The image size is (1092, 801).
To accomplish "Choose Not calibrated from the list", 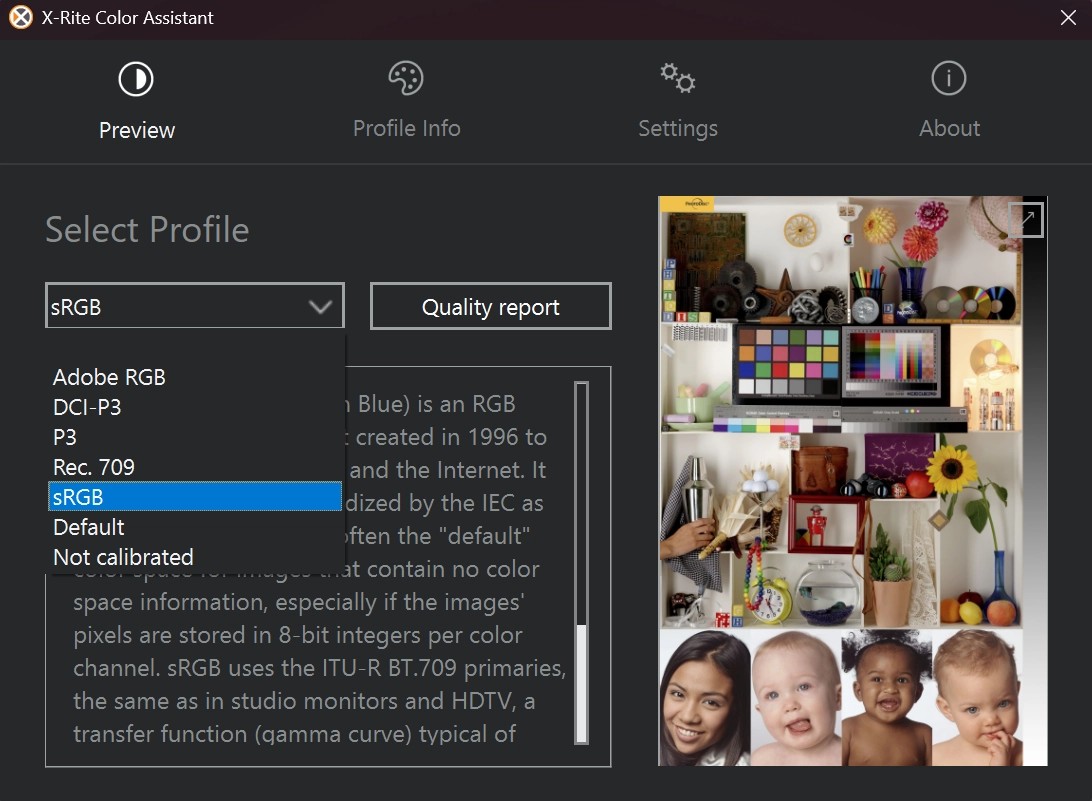I will tap(123, 557).
